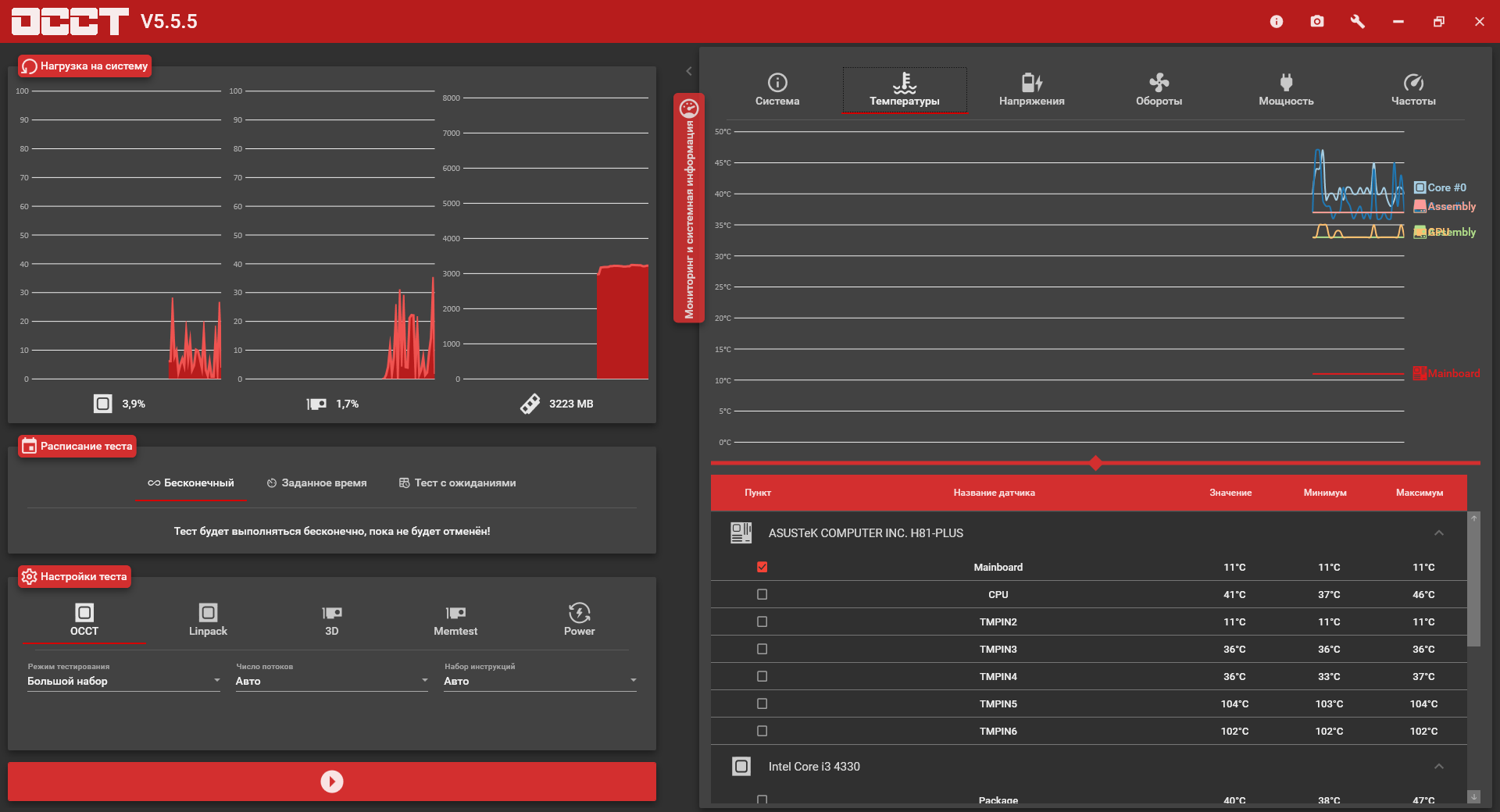Screen dimensions: 1500x812
Task: Take a screenshot with camera icon
Action: point(1317,22)
